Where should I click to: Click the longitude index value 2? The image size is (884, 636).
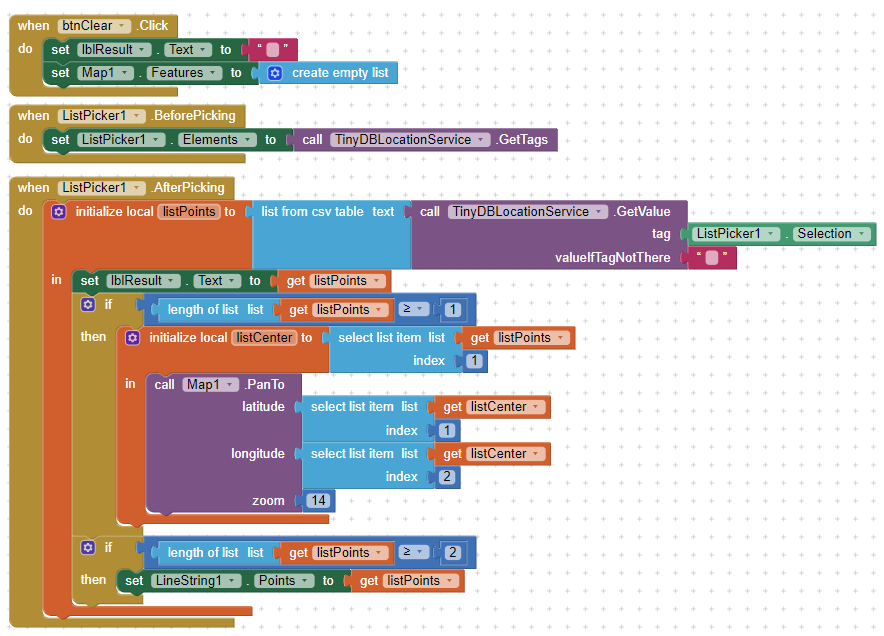click(x=447, y=477)
